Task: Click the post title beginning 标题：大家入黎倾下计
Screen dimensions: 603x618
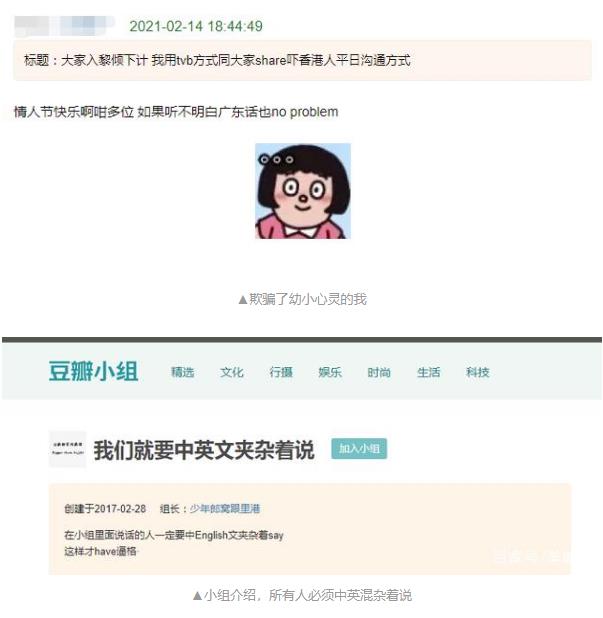Action: tap(217, 60)
